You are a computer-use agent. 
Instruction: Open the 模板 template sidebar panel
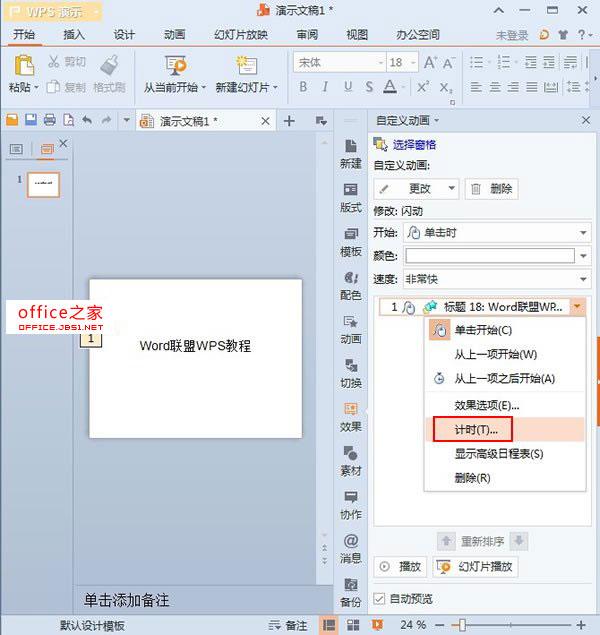[351, 242]
